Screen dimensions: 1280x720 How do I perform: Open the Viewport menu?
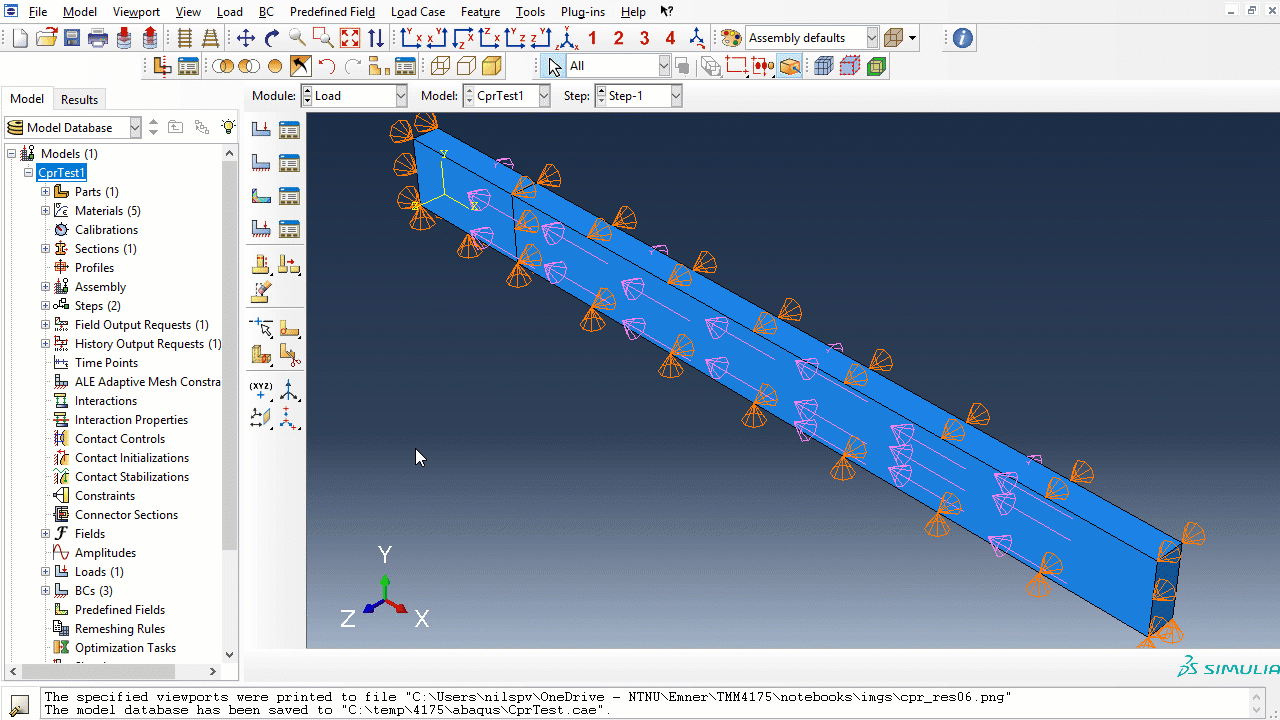coord(136,12)
